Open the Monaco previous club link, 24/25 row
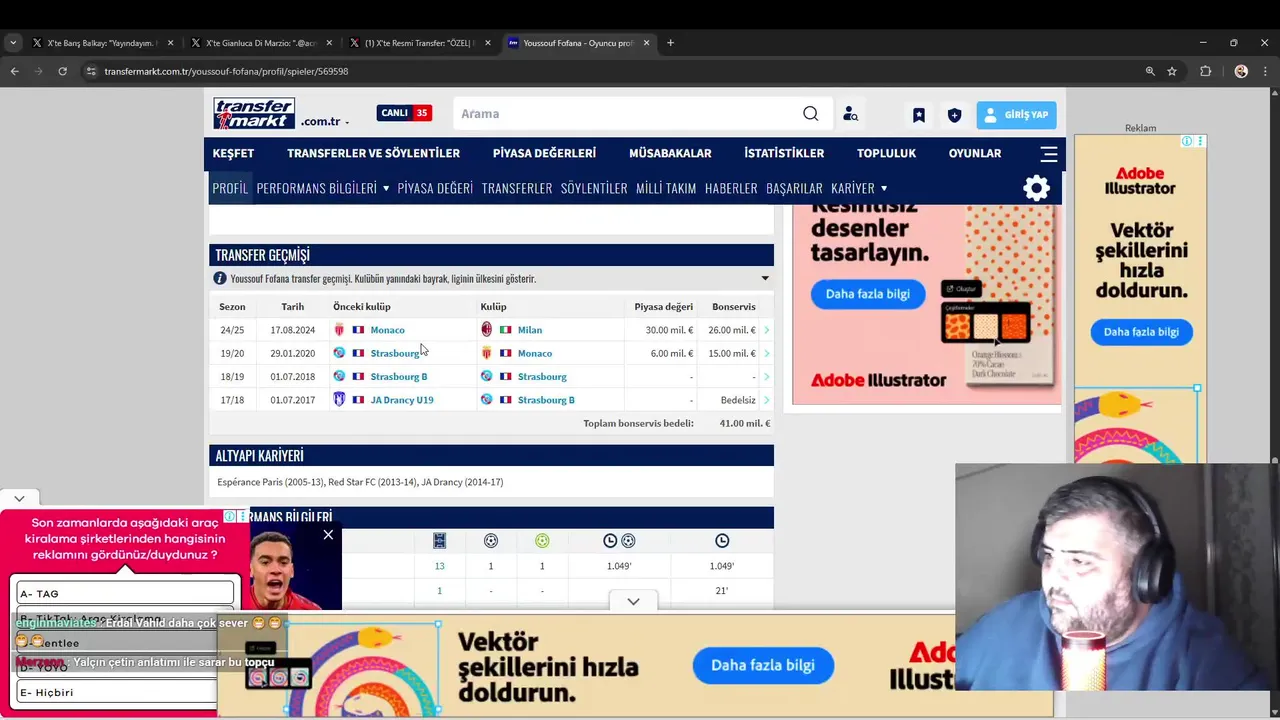Viewport: 1280px width, 720px height. click(x=387, y=330)
